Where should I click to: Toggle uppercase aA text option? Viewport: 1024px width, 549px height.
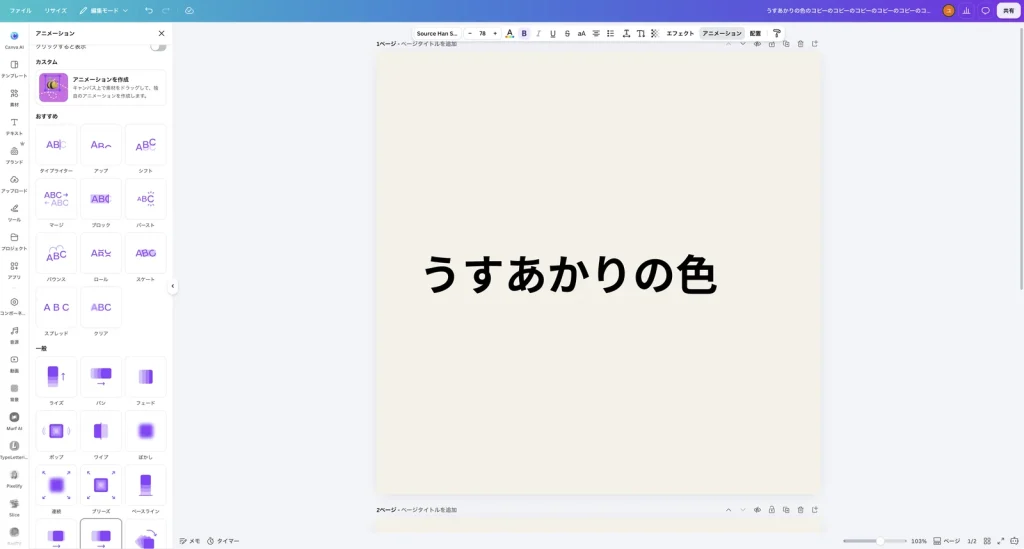tap(581, 33)
